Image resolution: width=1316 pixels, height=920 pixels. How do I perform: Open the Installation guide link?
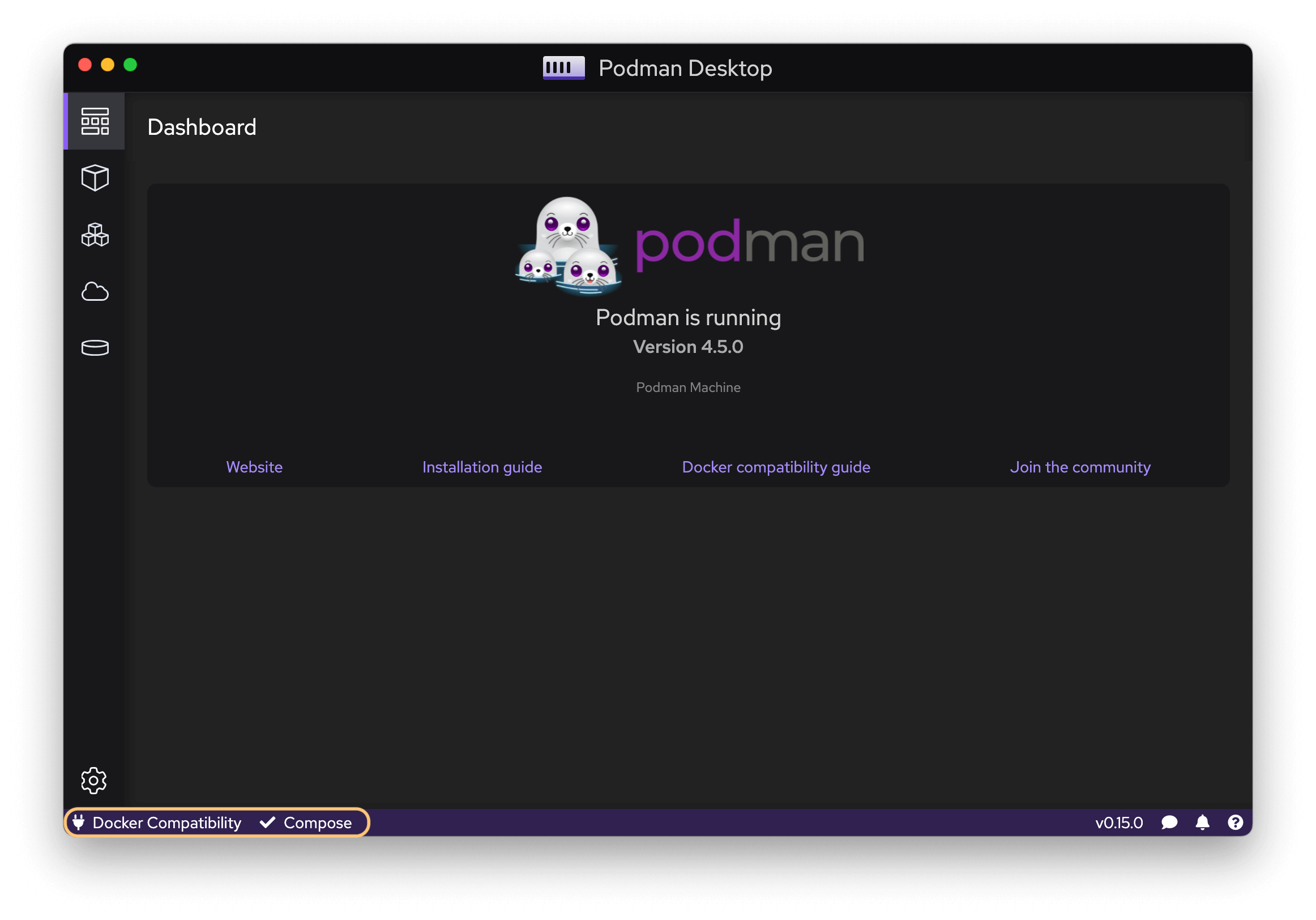(x=482, y=467)
